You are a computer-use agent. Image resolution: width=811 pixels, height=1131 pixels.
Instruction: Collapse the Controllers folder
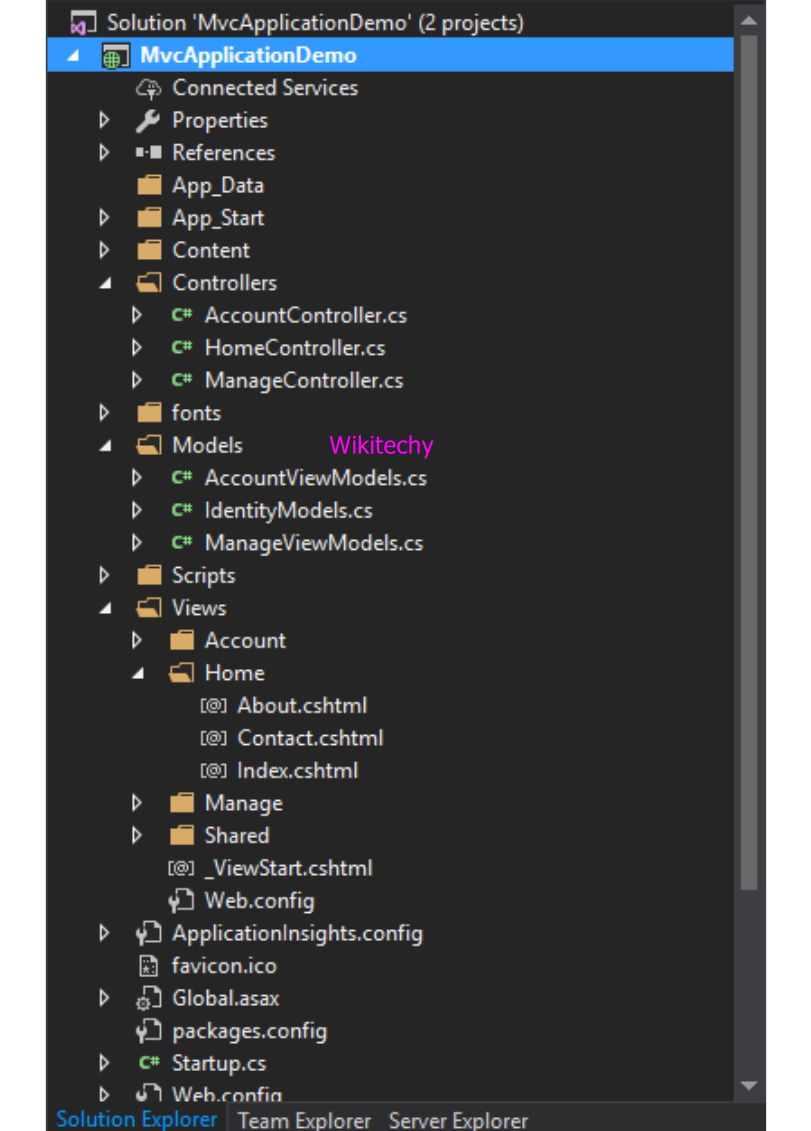pos(105,284)
